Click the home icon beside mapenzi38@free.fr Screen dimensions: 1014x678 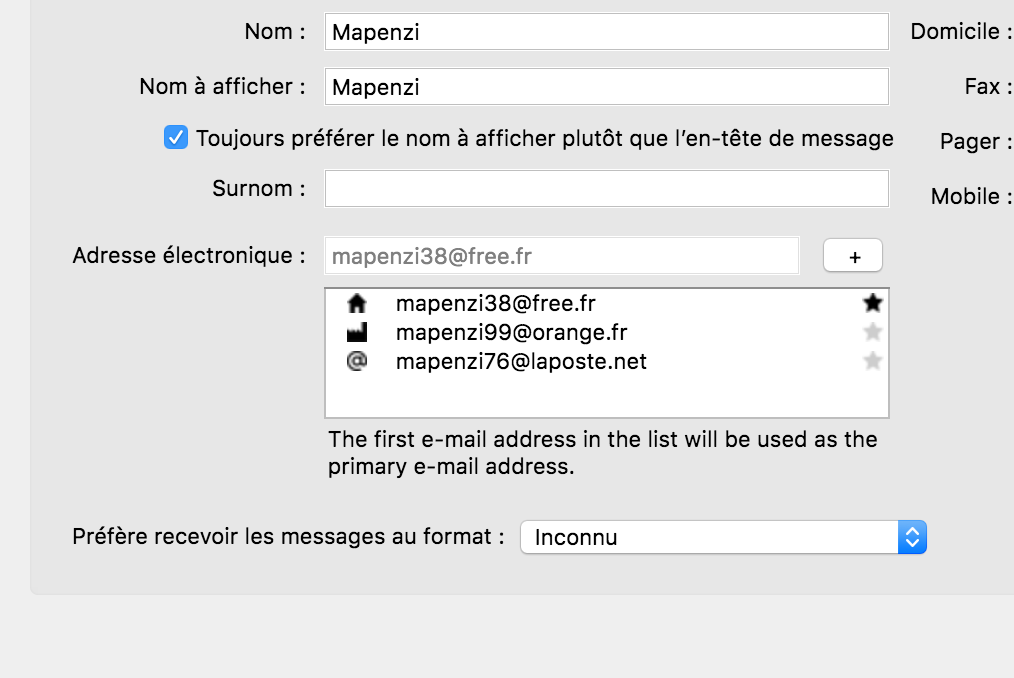coord(356,303)
